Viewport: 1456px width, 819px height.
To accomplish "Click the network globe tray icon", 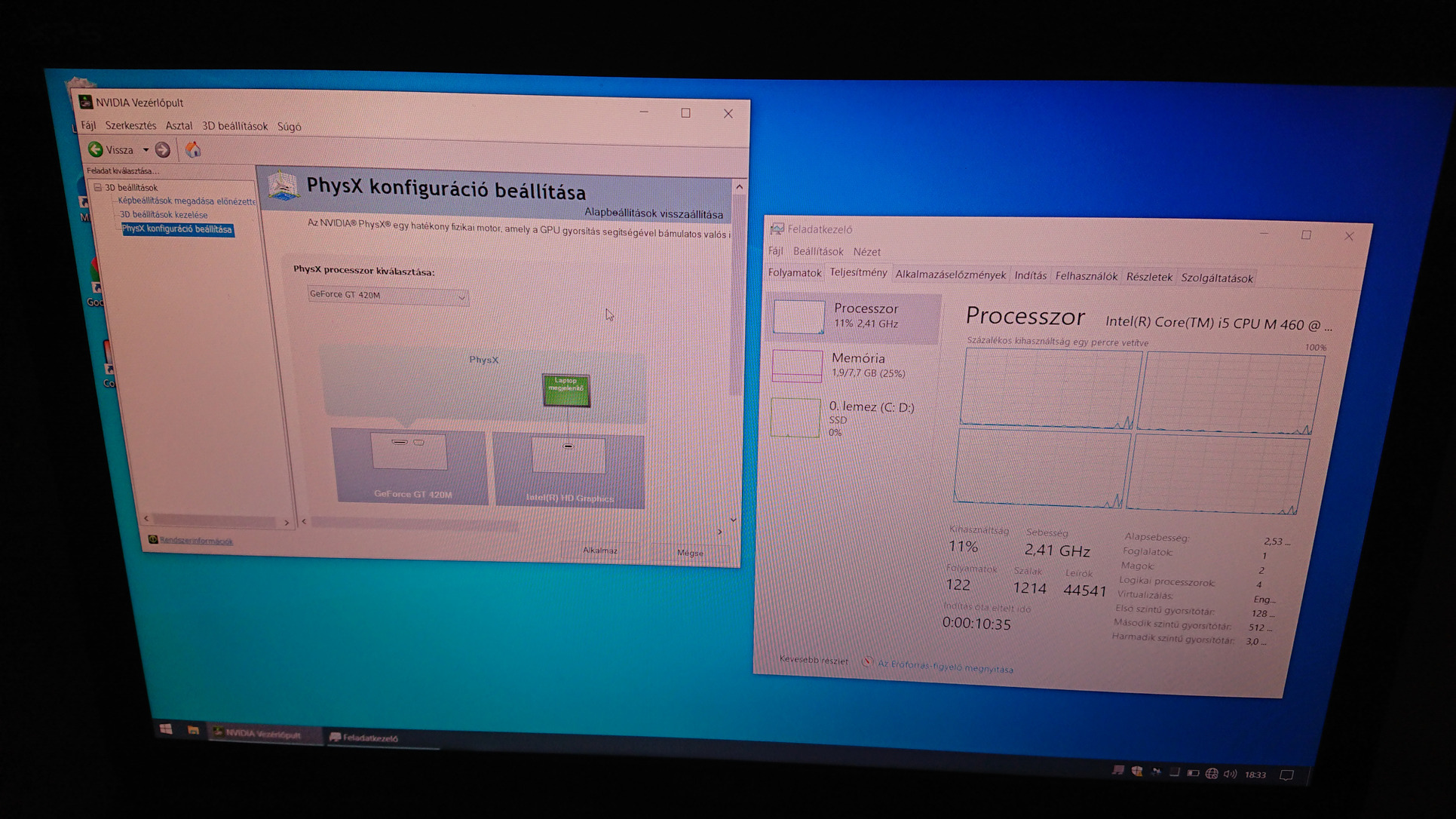I will [1212, 774].
